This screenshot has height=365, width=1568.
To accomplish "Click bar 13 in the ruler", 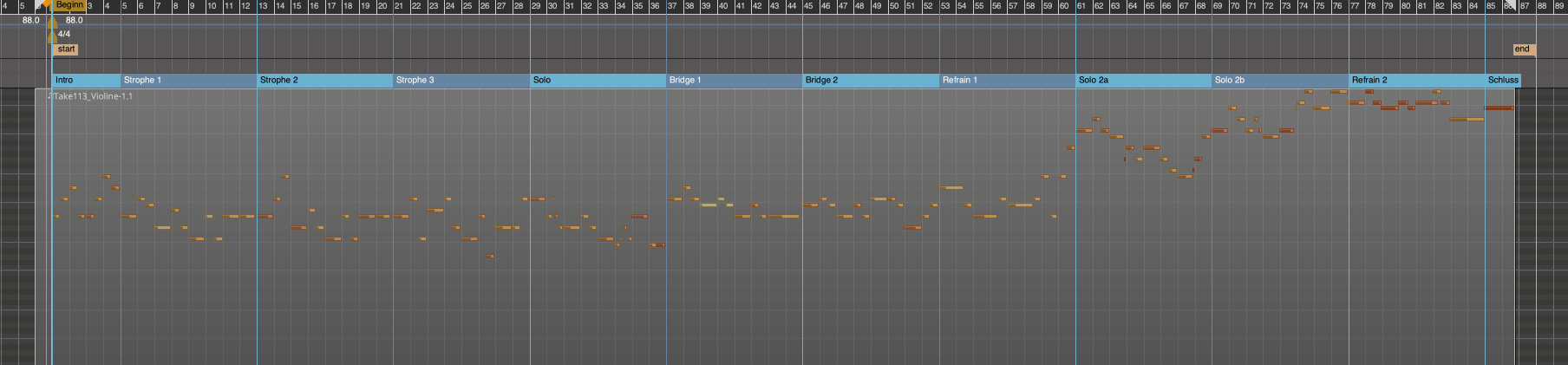I will point(263,6).
